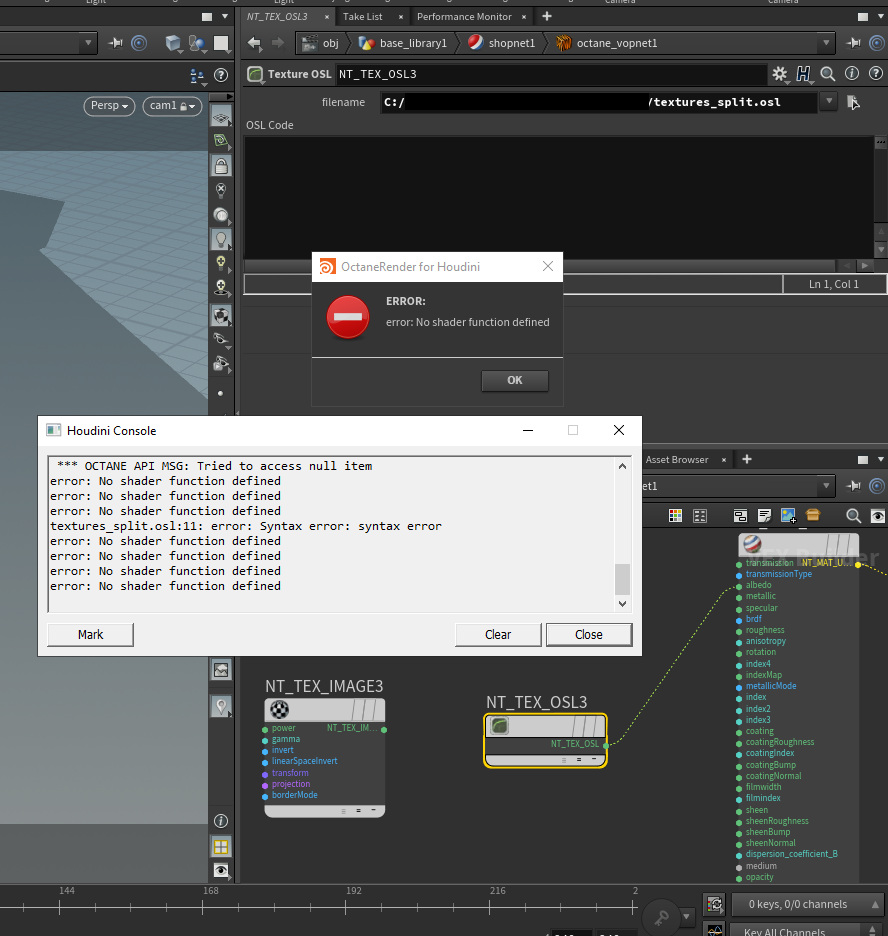888x936 pixels.
Task: Find node with network magnifier
Action: tap(853, 516)
